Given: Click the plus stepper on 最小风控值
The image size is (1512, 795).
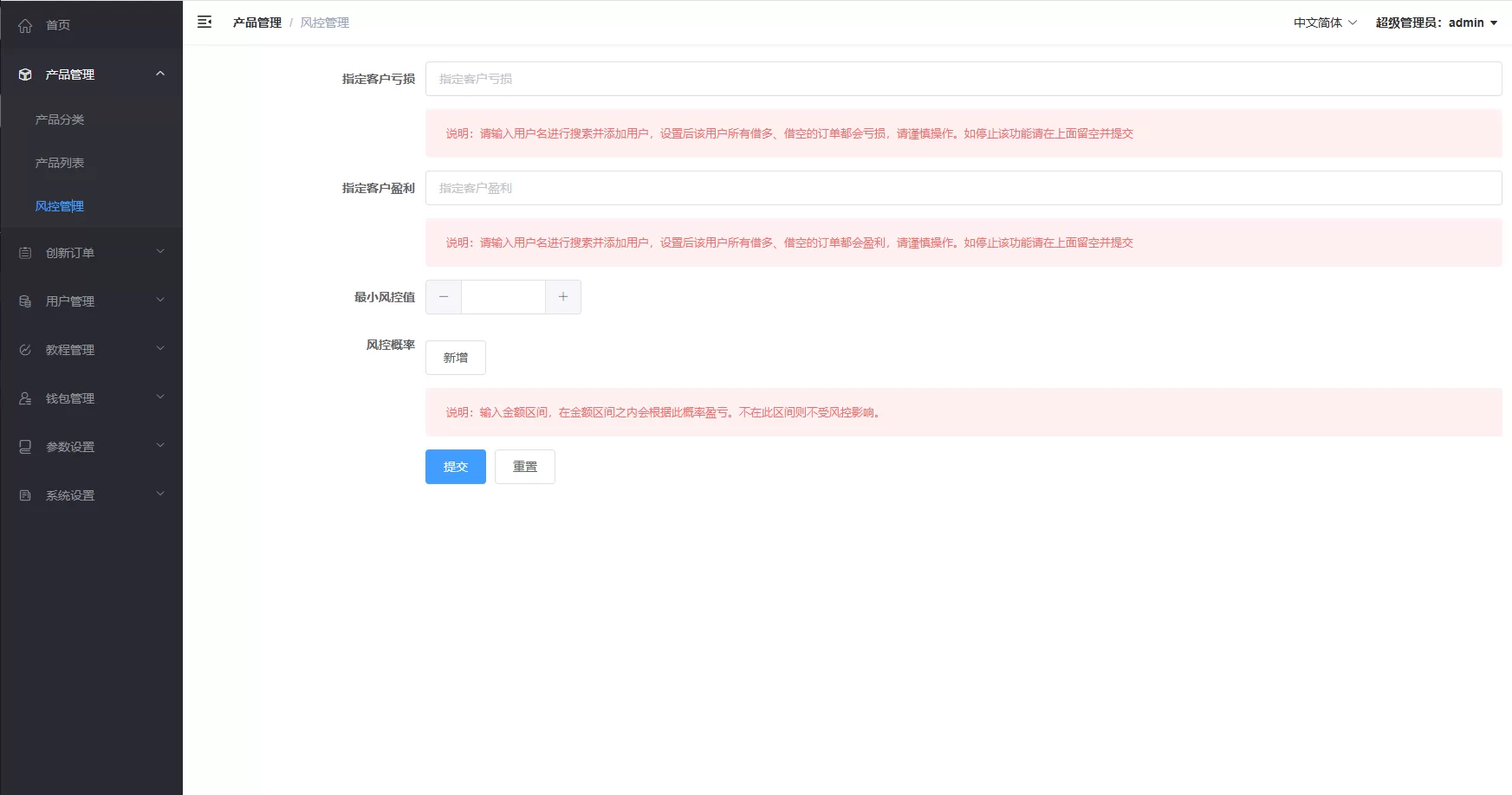Looking at the screenshot, I should [x=563, y=296].
